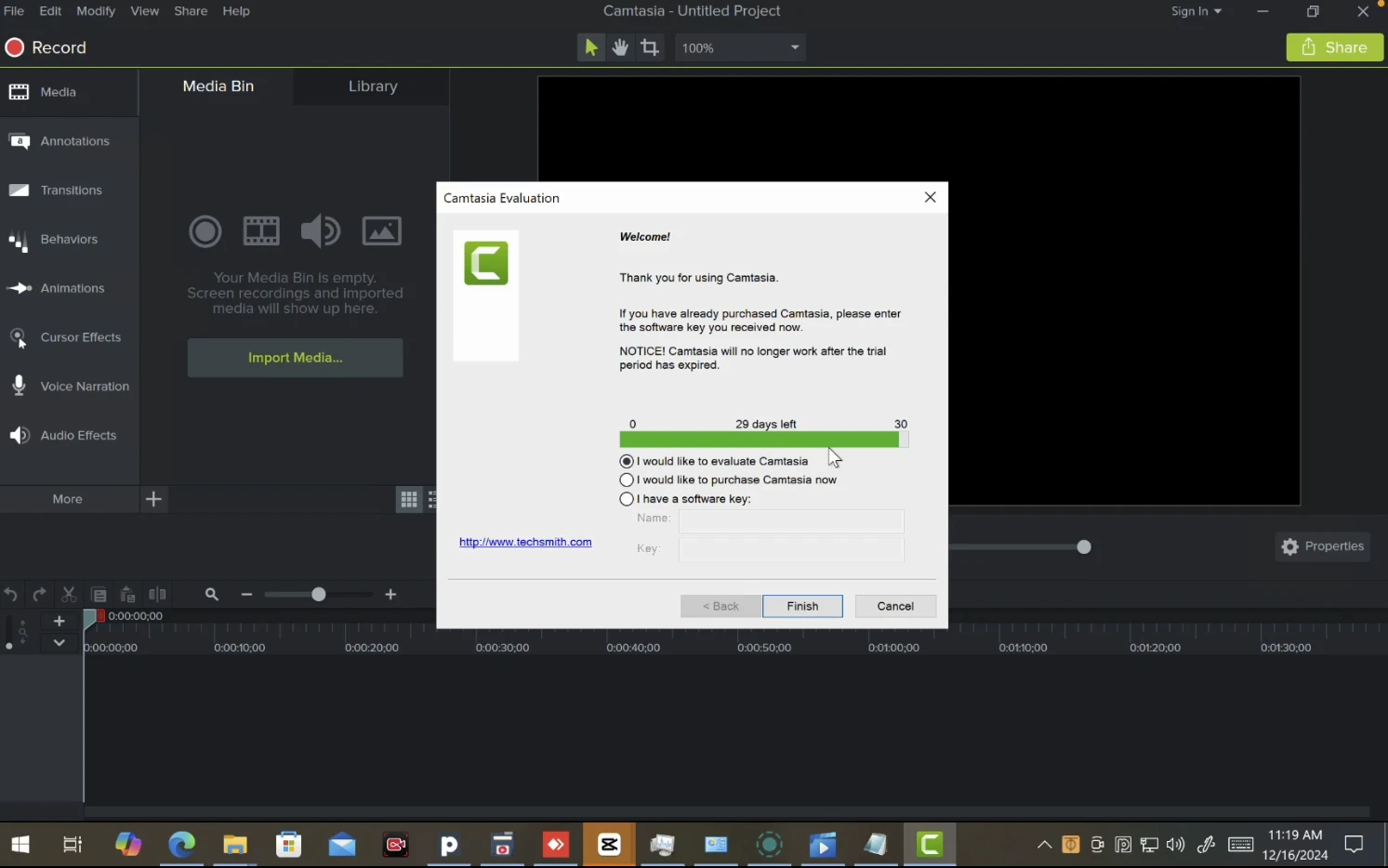
Task: Select the Voice Narration tool
Action: (70, 386)
